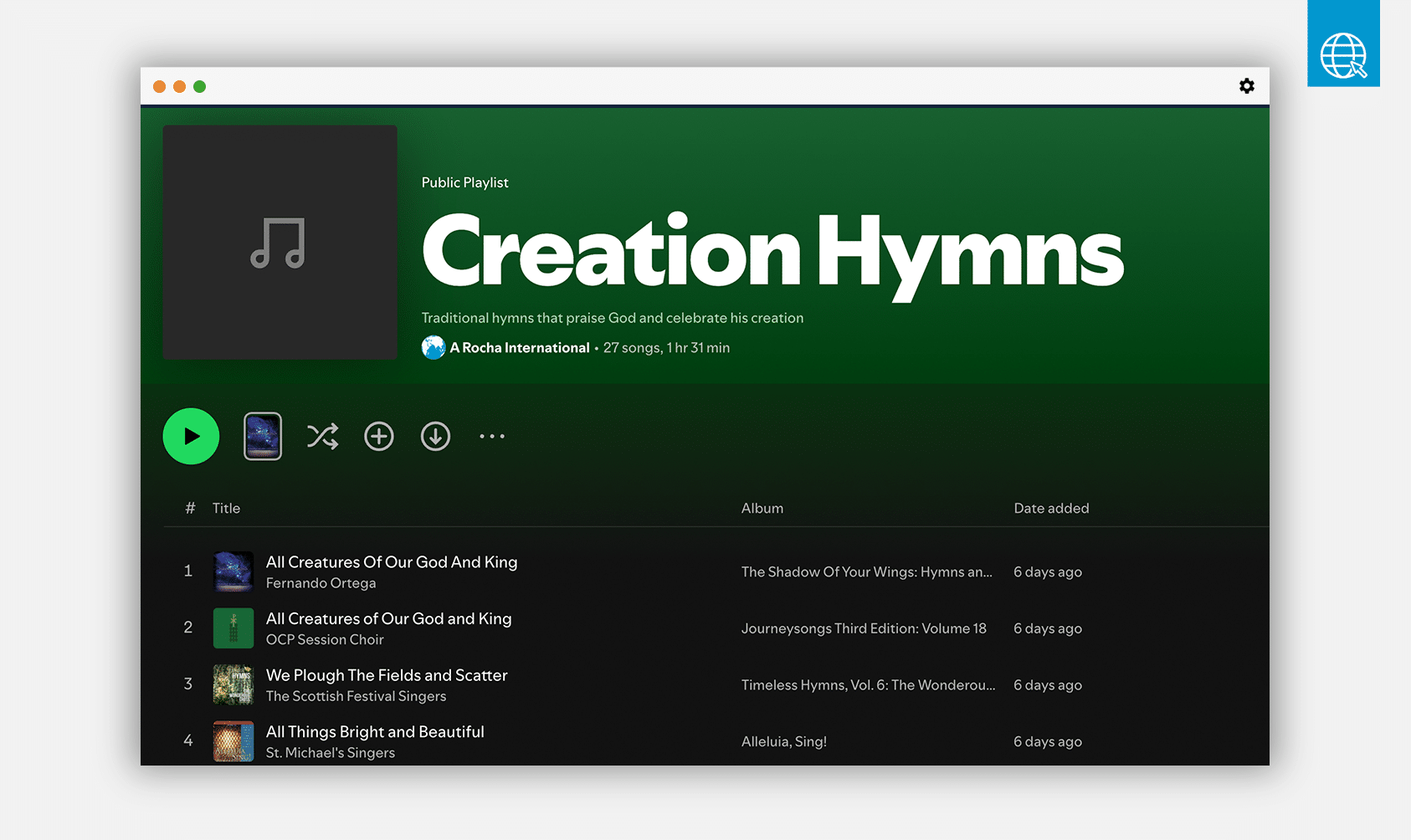Click date added for Fernando Ortega track
The width and height of the screenshot is (1411, 840).
tap(1048, 572)
